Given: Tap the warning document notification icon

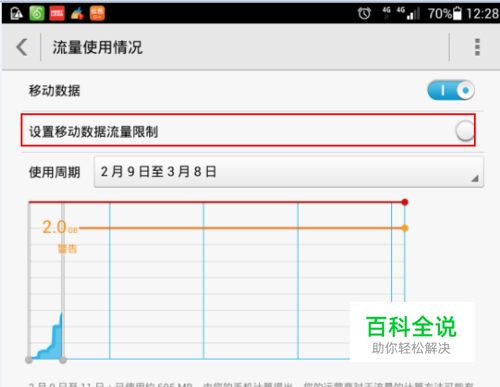Looking at the screenshot, I should pyautogui.click(x=16, y=14).
